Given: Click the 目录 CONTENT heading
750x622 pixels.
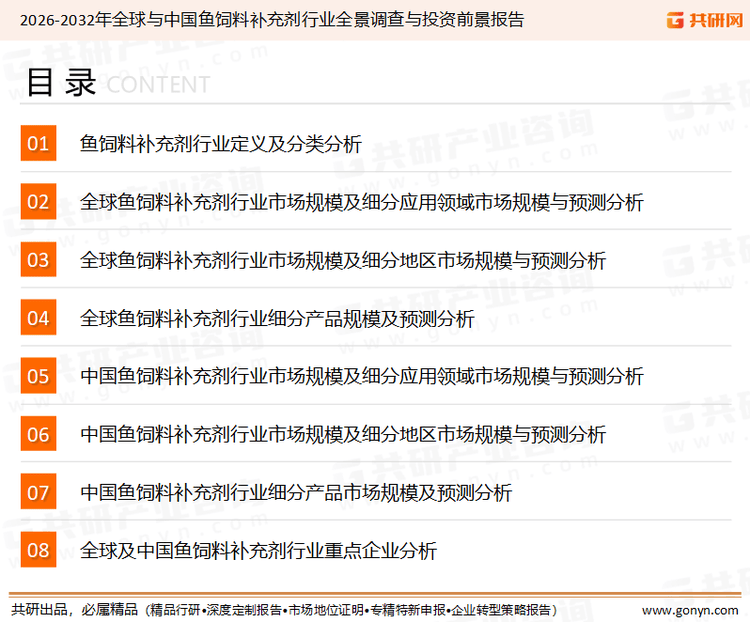Looking at the screenshot, I should click(x=118, y=83).
